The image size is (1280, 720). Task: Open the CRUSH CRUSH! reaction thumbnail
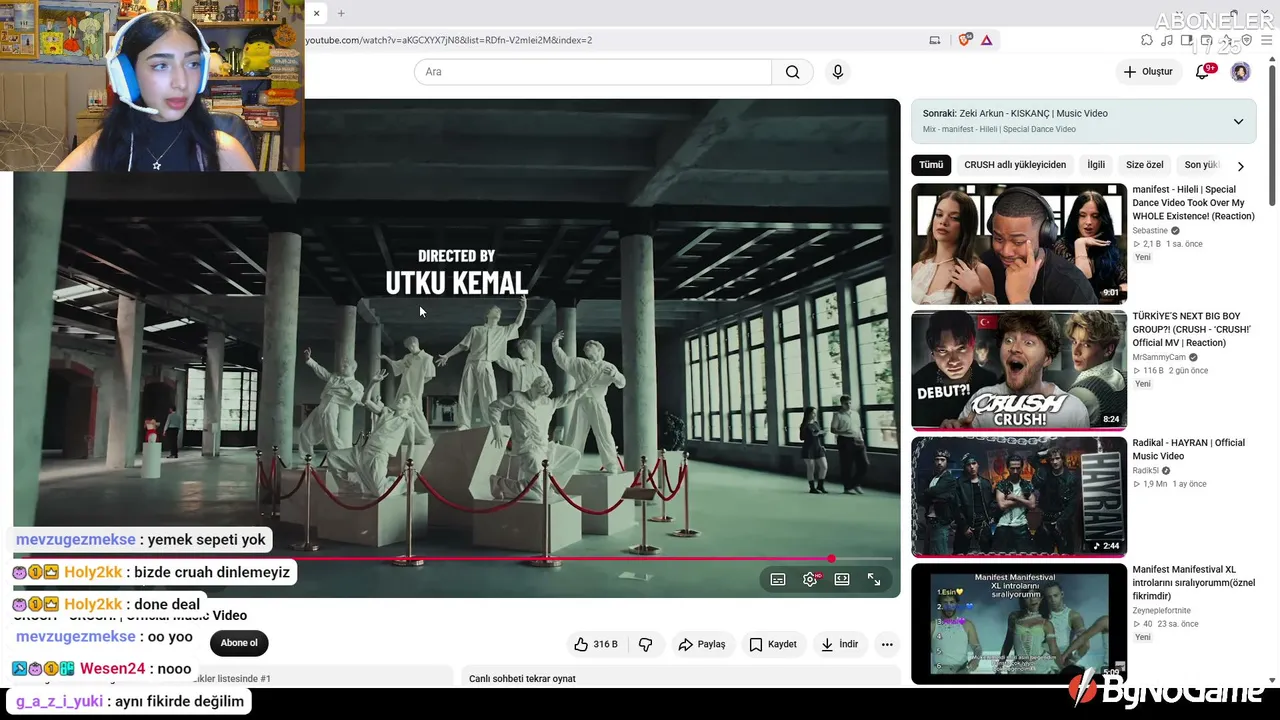1019,370
